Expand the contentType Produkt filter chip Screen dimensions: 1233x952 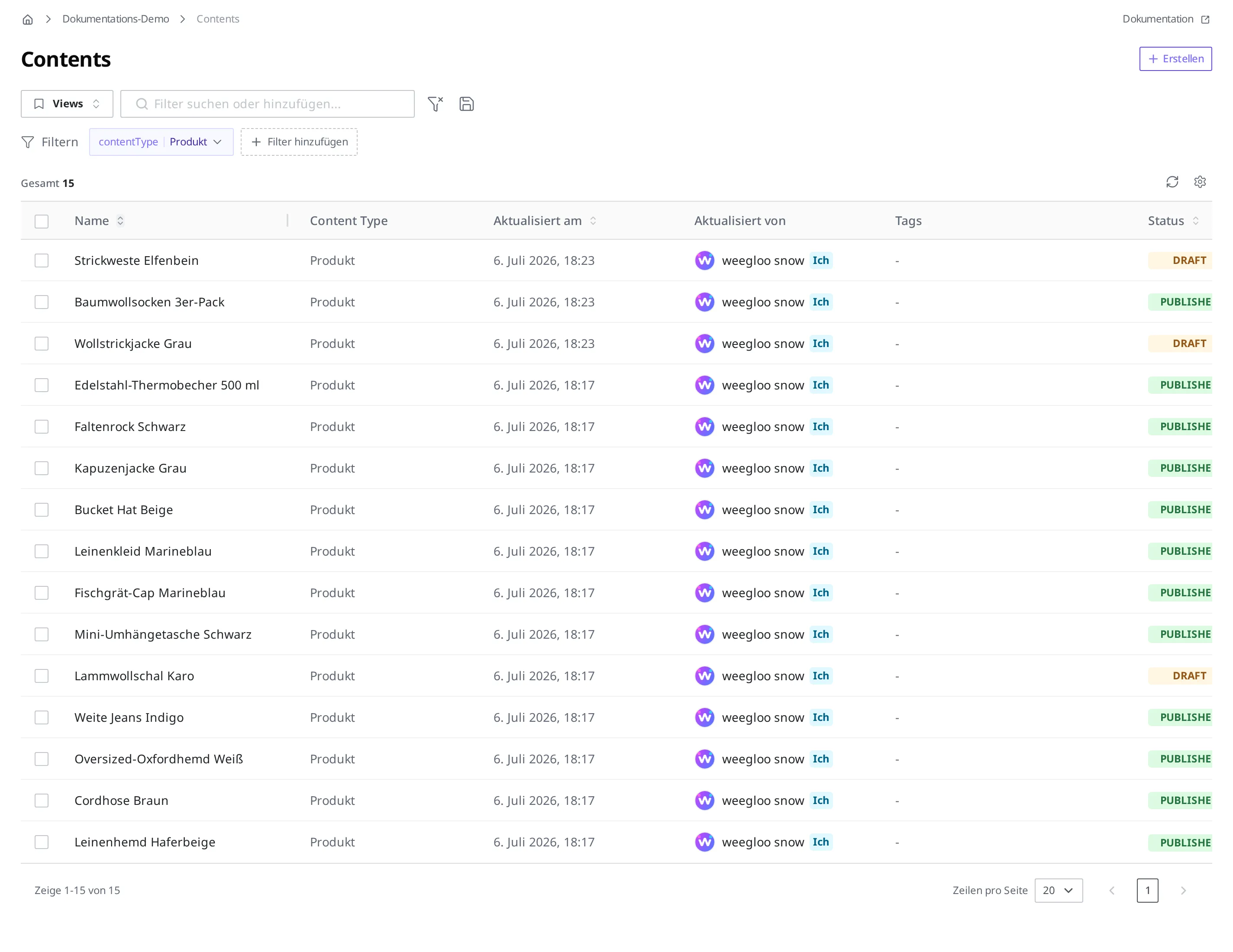pos(161,142)
